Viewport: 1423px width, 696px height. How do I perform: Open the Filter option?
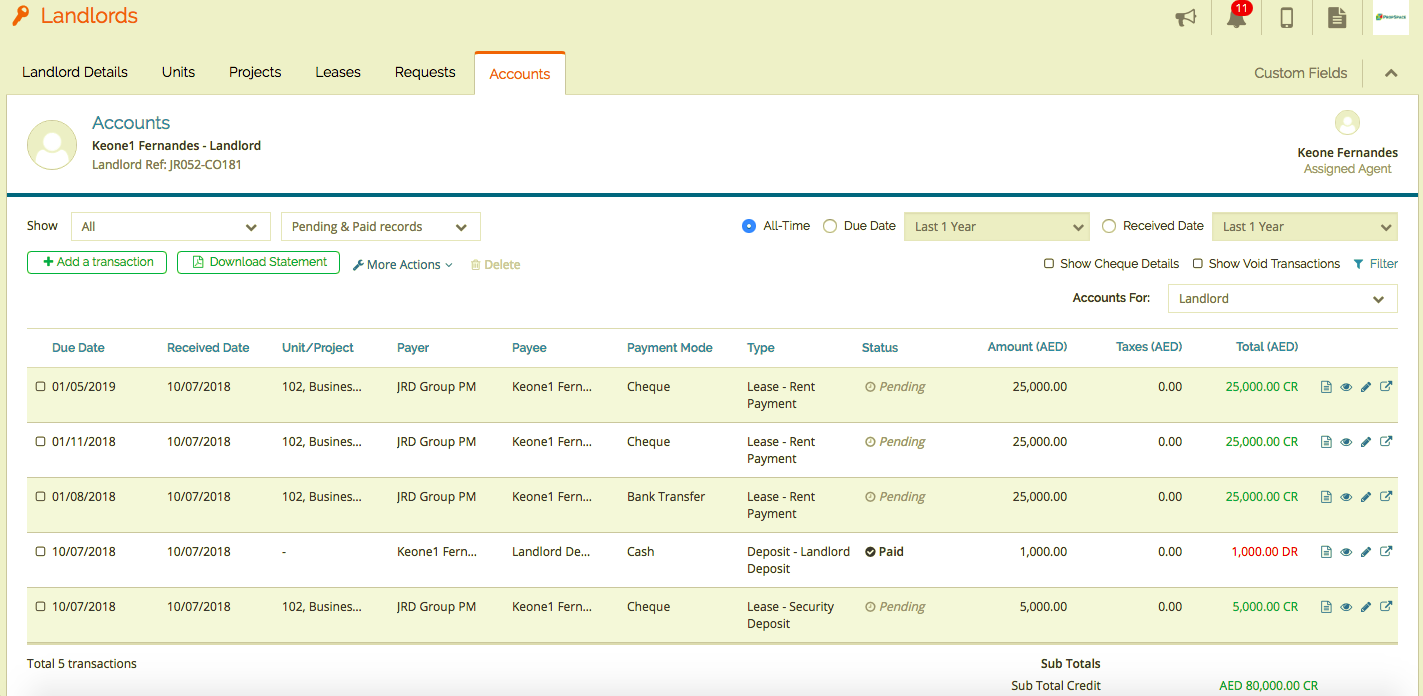pyautogui.click(x=1377, y=263)
